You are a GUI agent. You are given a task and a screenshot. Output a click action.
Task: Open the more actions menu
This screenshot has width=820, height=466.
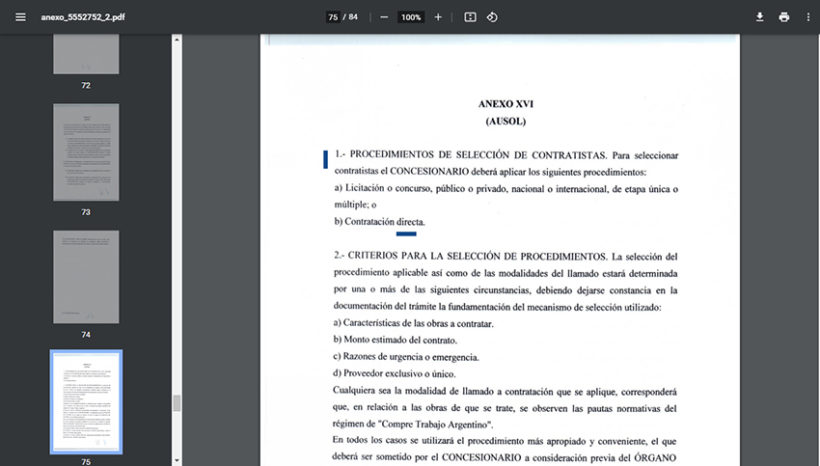pos(808,17)
